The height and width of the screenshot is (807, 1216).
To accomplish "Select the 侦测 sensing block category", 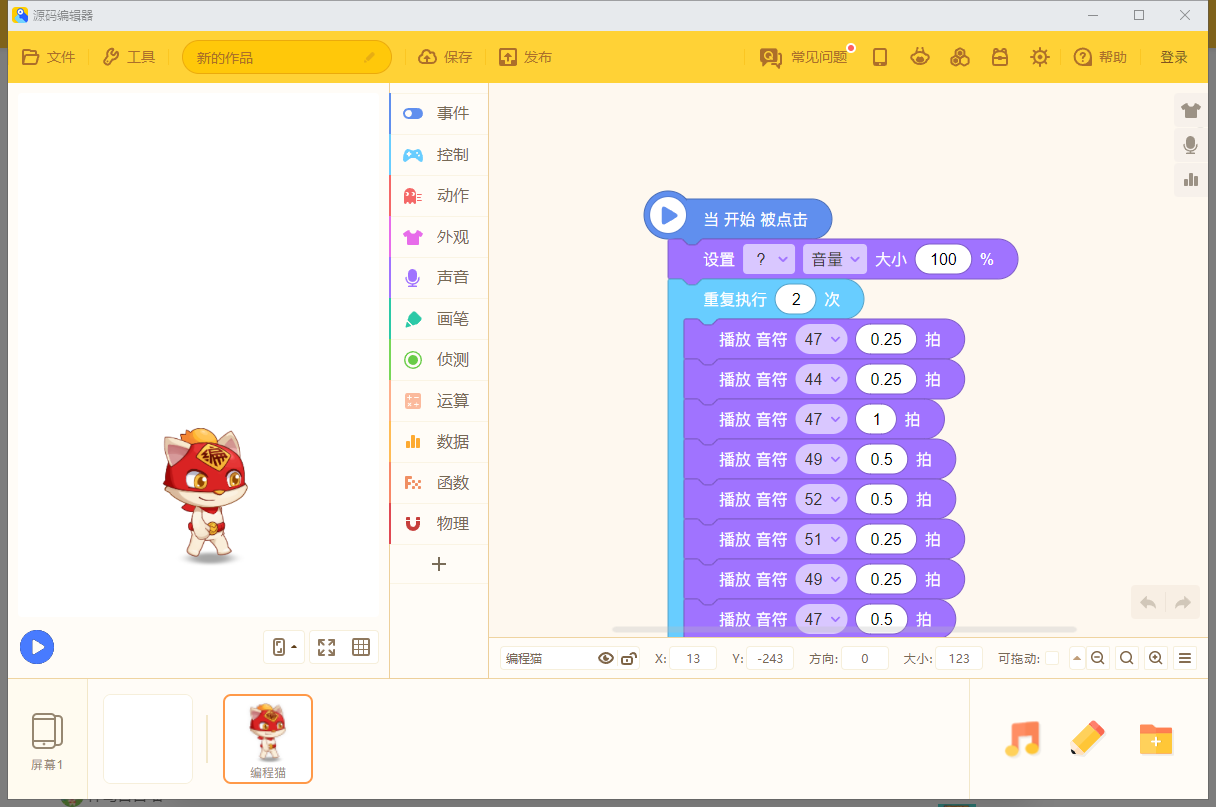I will [439, 360].
